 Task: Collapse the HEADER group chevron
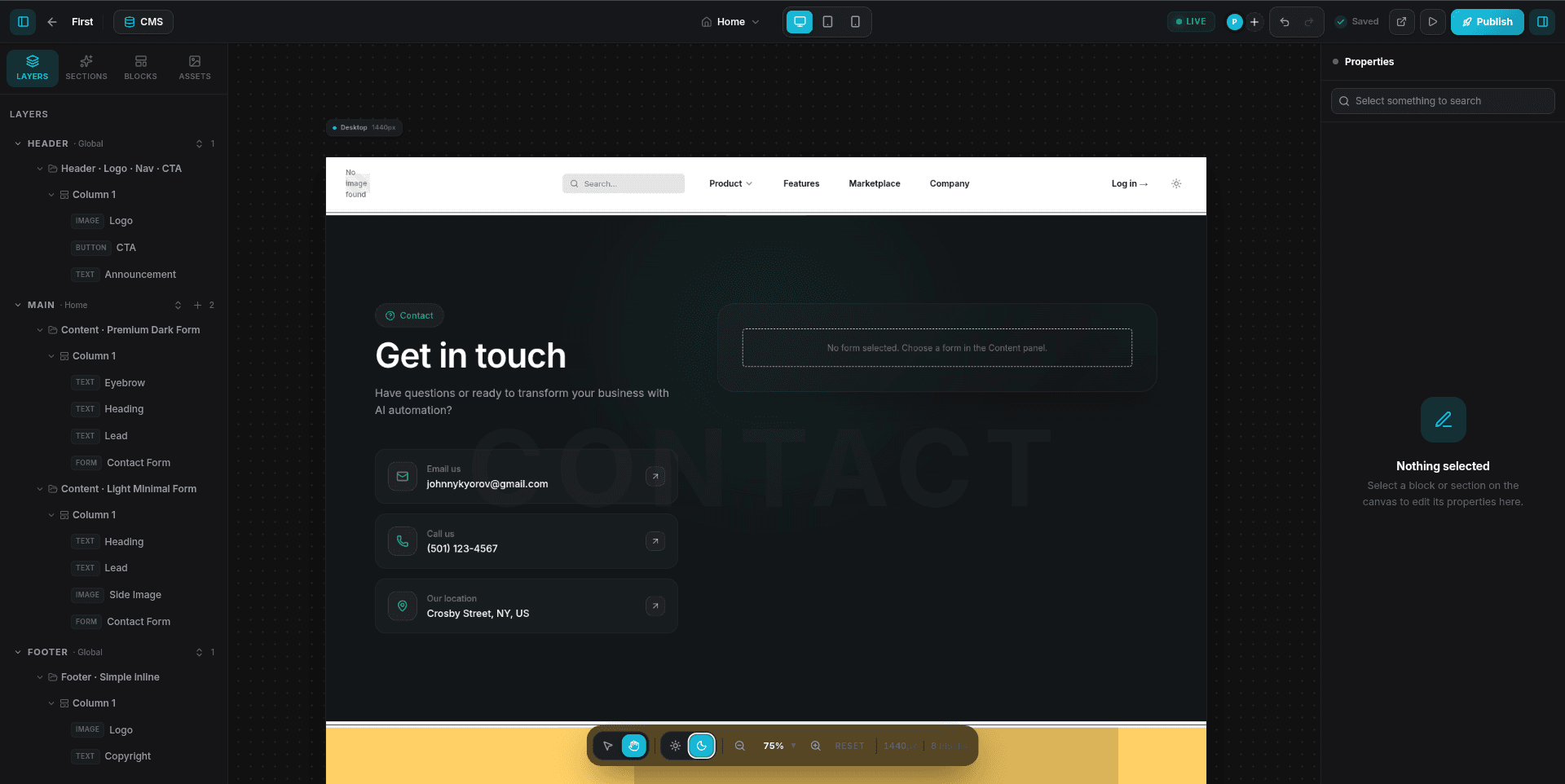coord(18,143)
